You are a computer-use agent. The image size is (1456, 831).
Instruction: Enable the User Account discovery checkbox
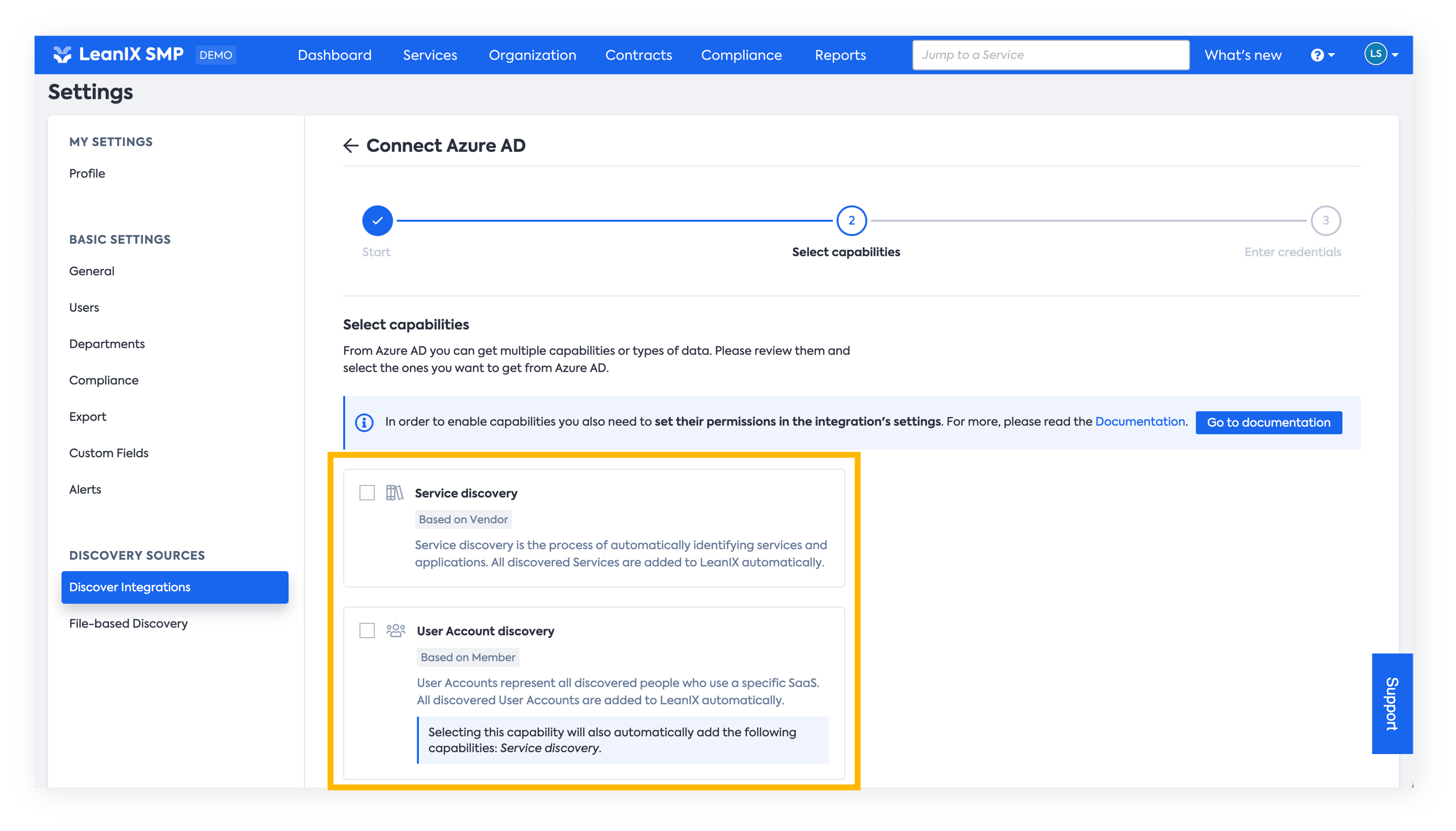(x=367, y=630)
